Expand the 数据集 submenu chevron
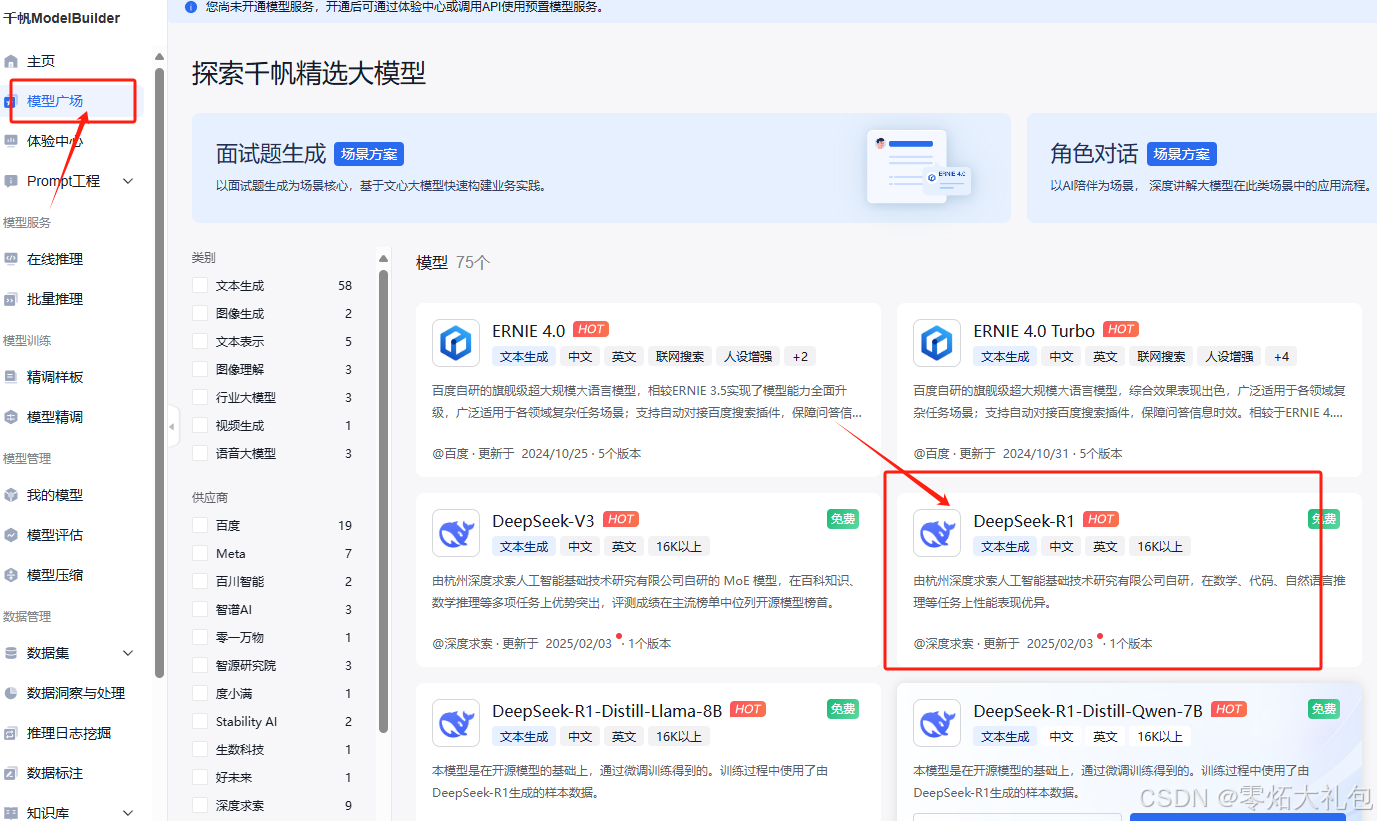This screenshot has width=1377, height=821. pyautogui.click(x=128, y=653)
